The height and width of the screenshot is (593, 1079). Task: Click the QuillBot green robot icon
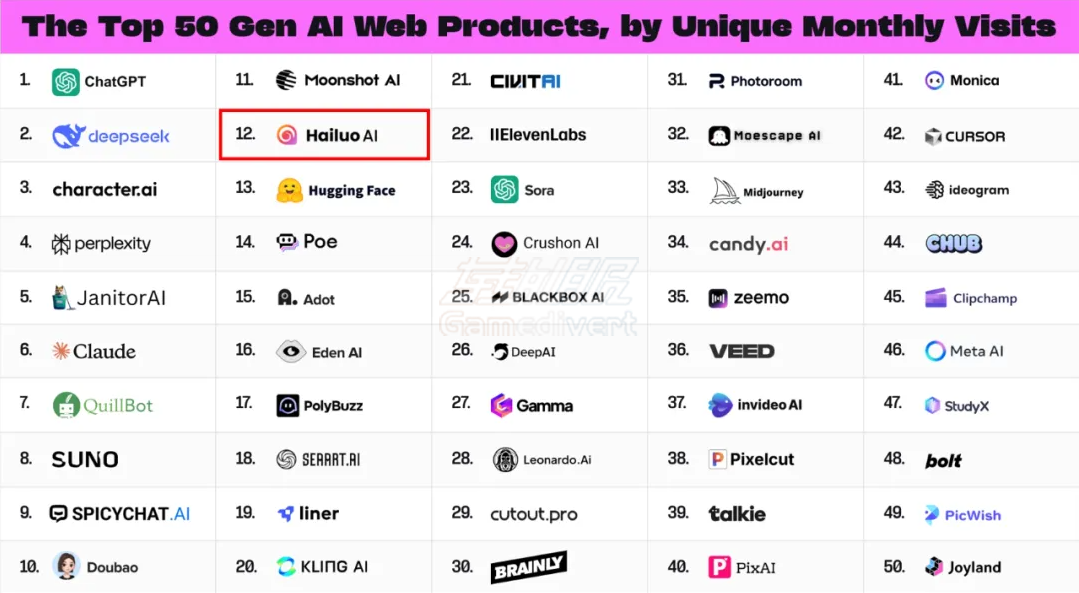tap(66, 405)
